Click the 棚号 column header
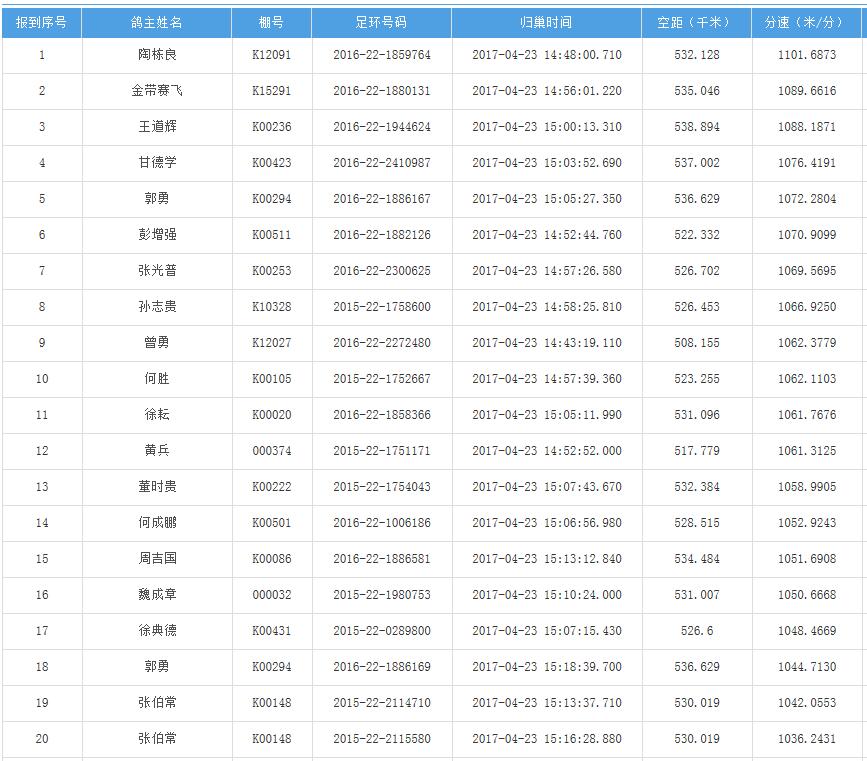 [271, 22]
